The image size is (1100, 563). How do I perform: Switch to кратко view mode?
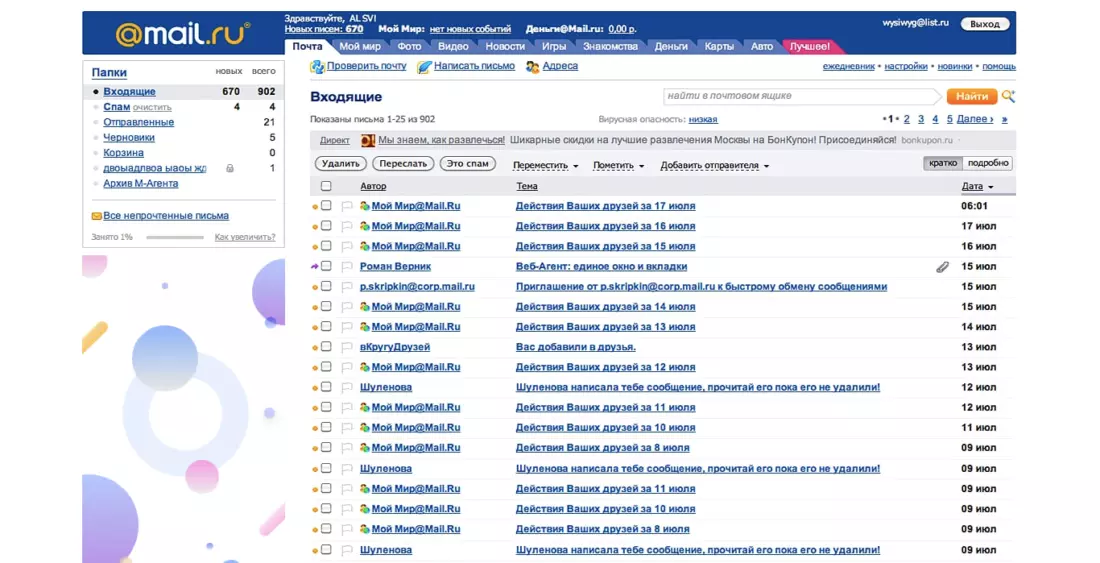pyautogui.click(x=943, y=163)
